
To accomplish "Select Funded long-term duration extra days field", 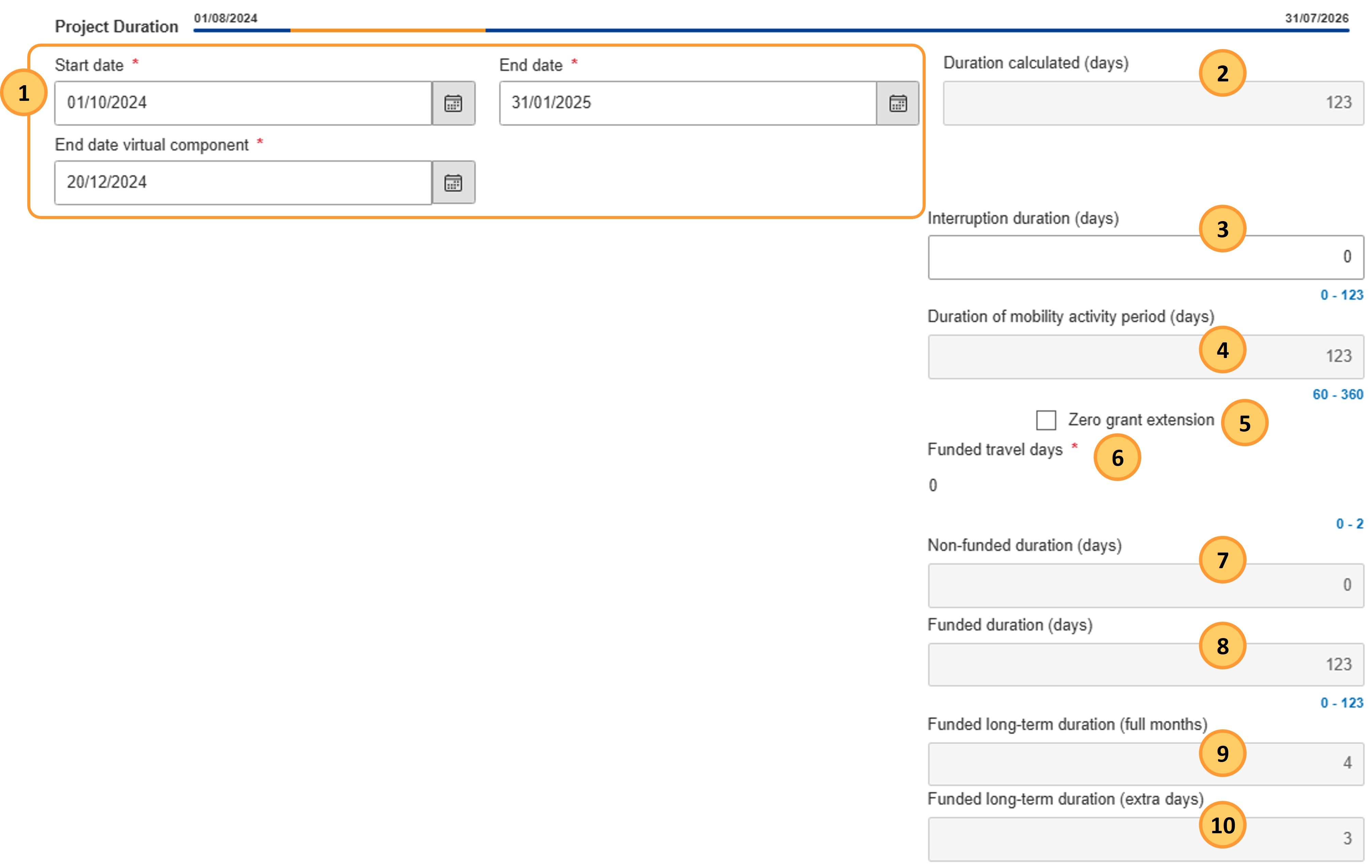I will click(x=1146, y=839).
